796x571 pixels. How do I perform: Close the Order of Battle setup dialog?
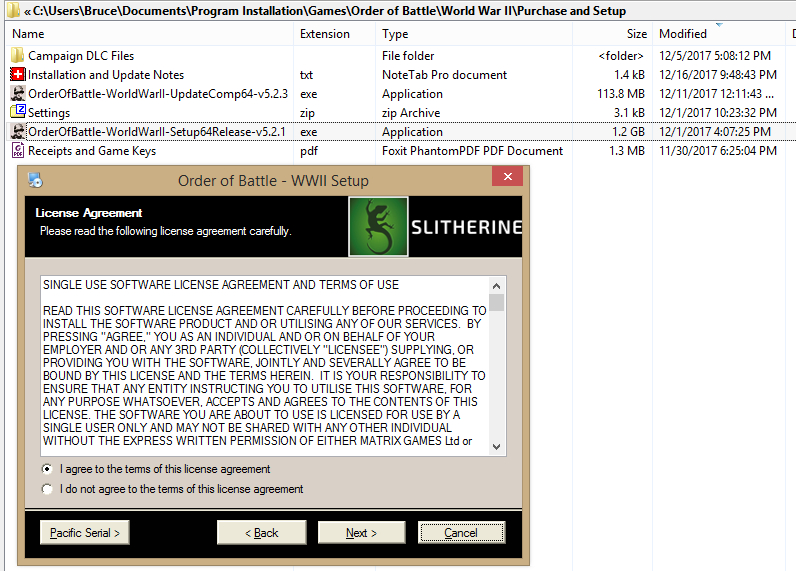tap(507, 177)
